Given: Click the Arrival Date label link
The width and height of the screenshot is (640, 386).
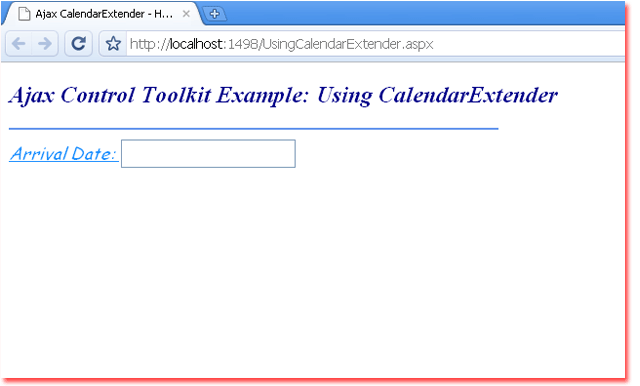Looking at the screenshot, I should [x=64, y=154].
